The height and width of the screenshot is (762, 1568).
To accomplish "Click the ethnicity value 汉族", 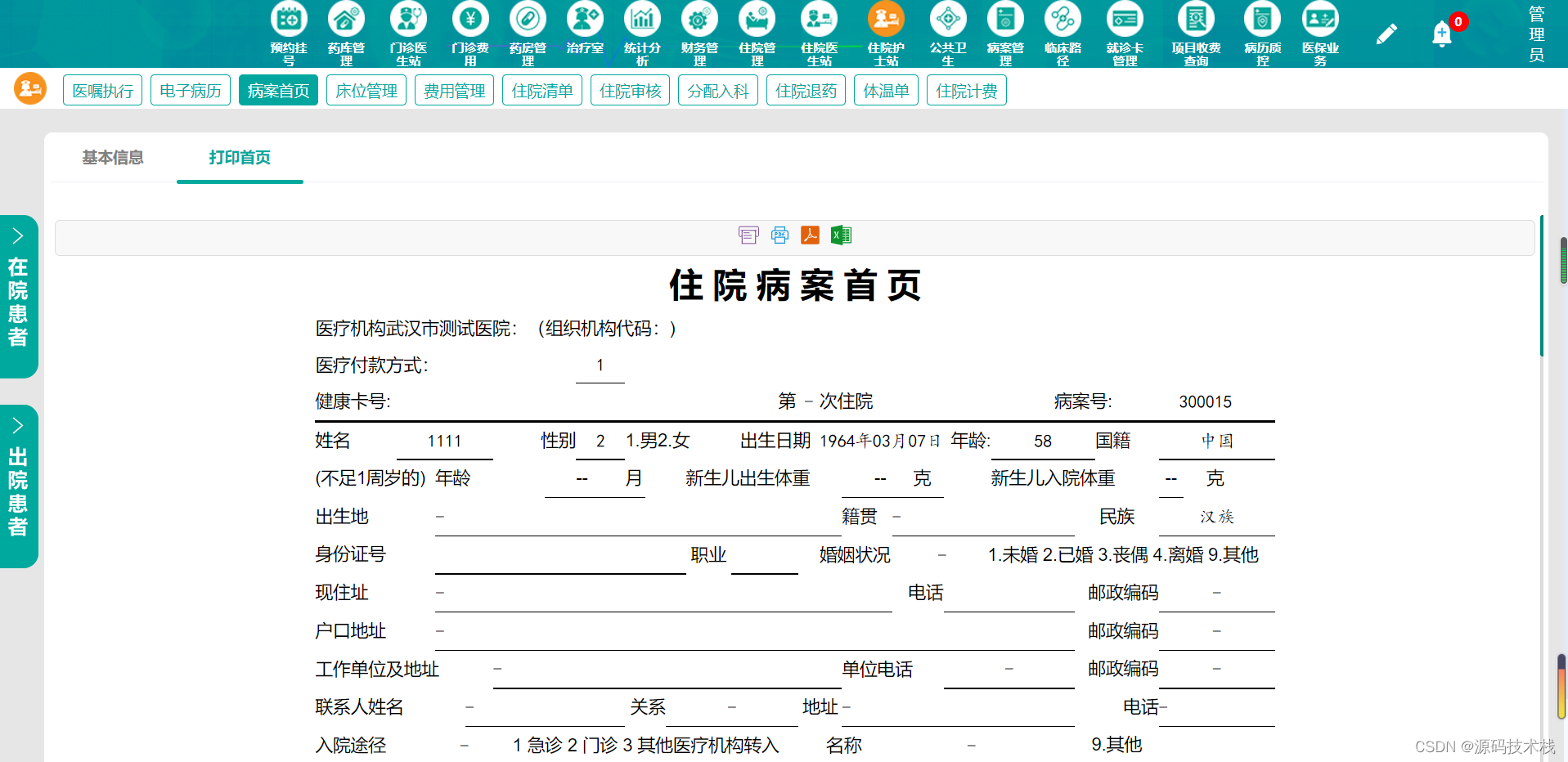I will click(x=1217, y=517).
